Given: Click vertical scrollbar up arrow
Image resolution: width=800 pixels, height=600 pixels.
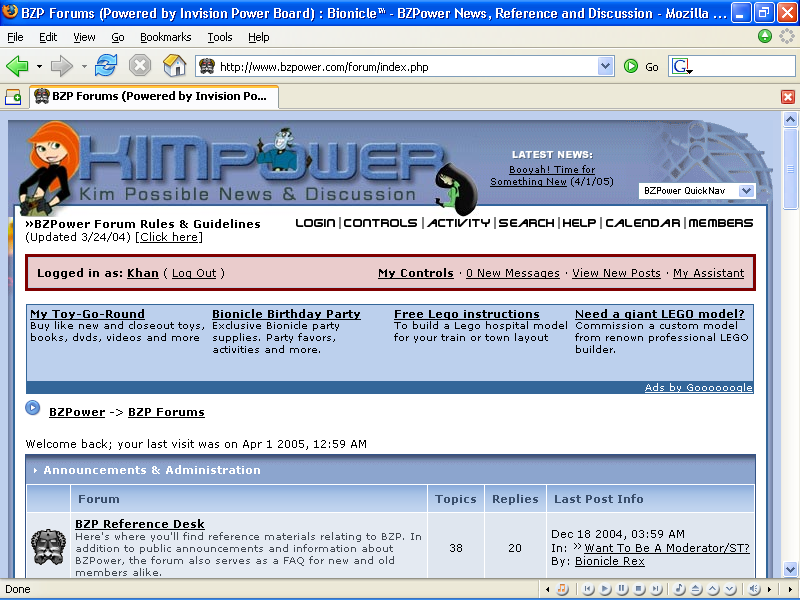Looking at the screenshot, I should click(790, 120).
